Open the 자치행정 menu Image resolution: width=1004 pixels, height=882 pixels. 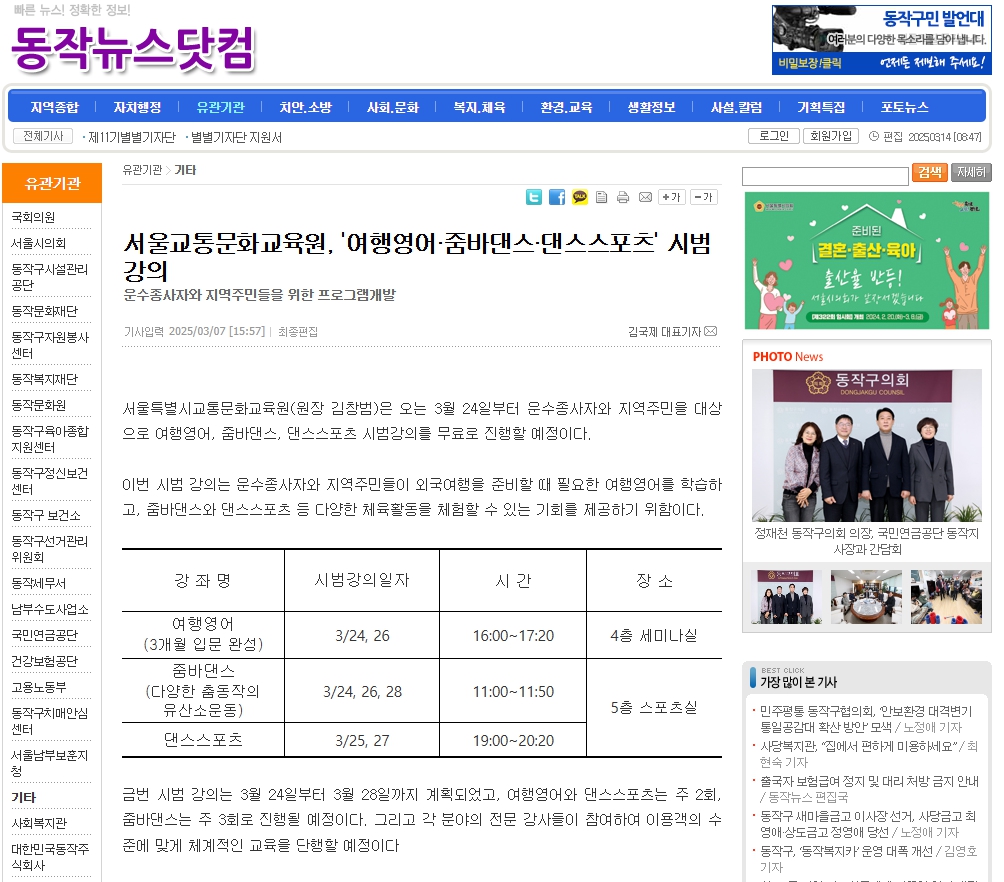[x=137, y=107]
